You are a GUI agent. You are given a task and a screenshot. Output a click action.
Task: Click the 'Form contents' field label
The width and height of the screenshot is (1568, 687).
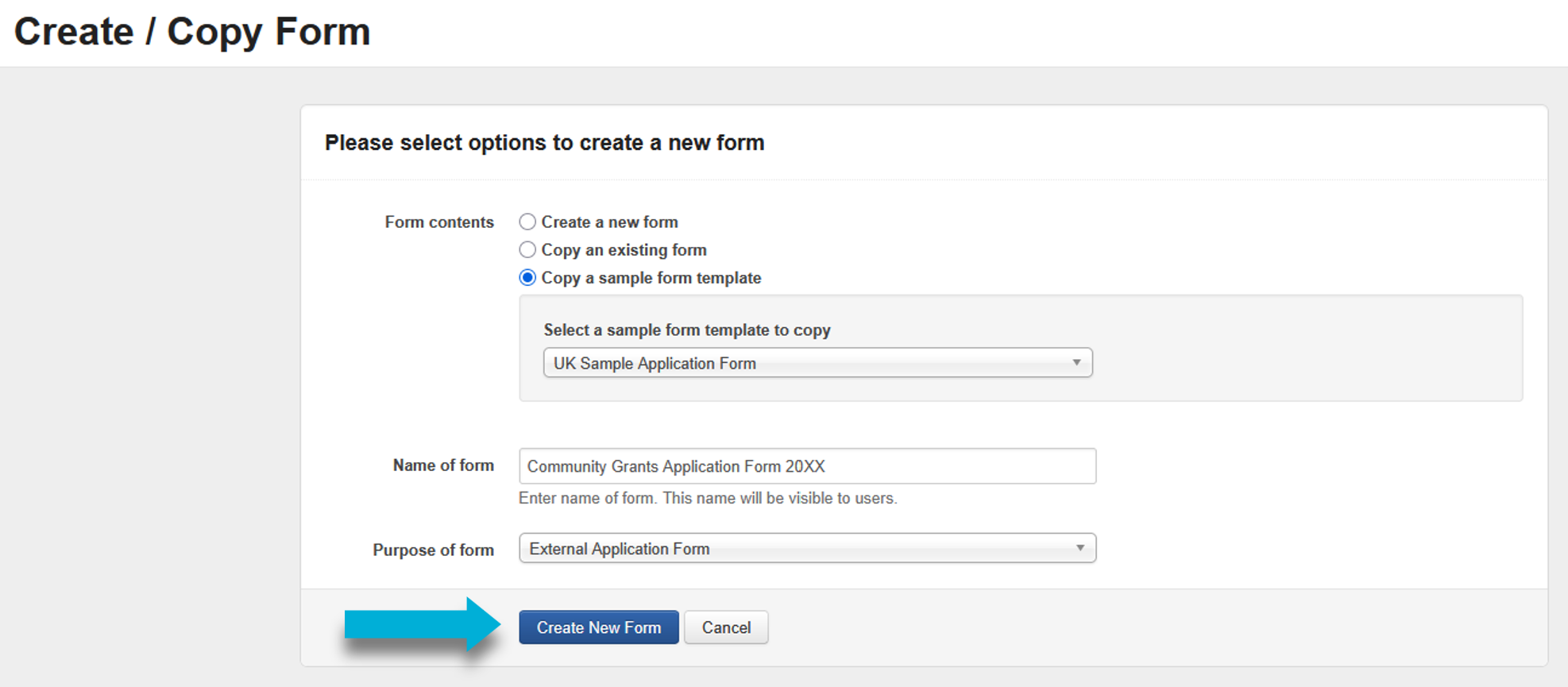pyautogui.click(x=439, y=222)
